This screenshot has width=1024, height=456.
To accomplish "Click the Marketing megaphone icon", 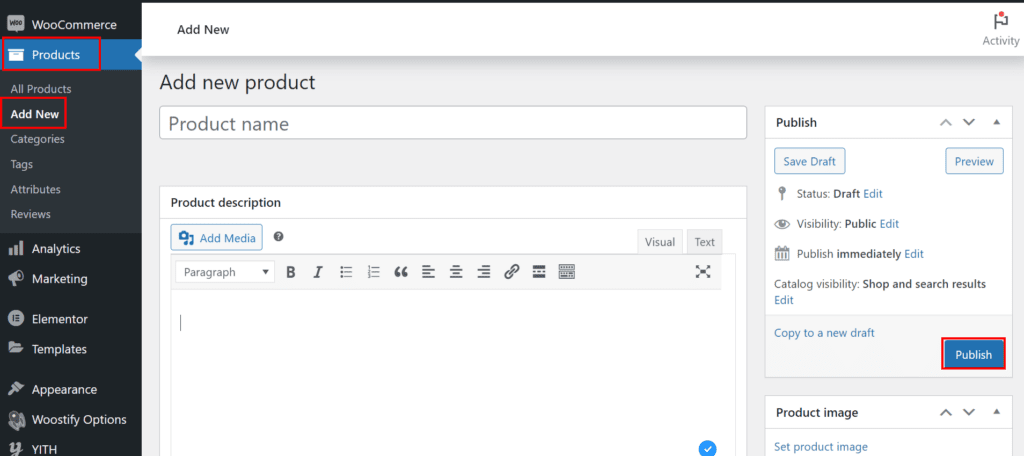I will pos(16,279).
